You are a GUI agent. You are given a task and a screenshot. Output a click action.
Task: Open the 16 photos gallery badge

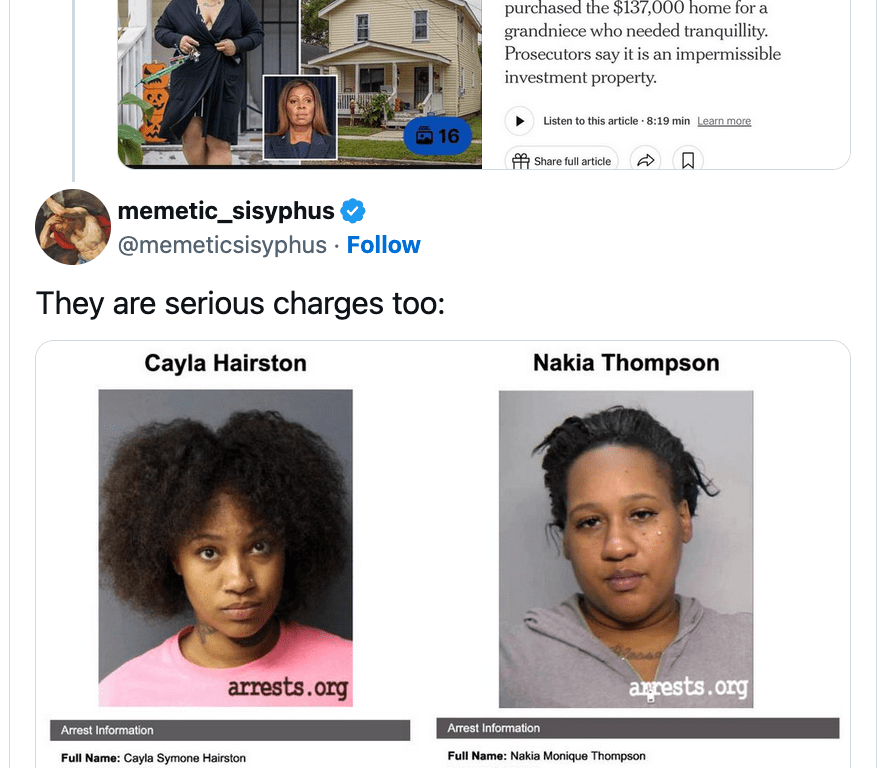[437, 136]
